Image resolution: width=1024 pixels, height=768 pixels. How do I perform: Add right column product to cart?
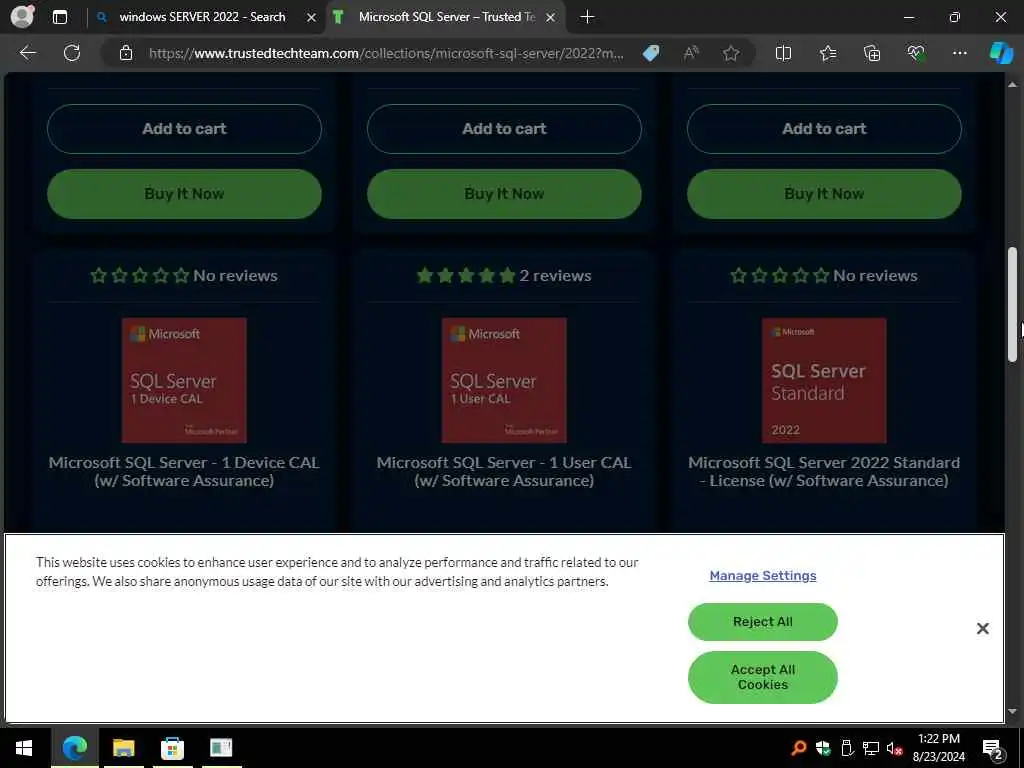point(824,129)
